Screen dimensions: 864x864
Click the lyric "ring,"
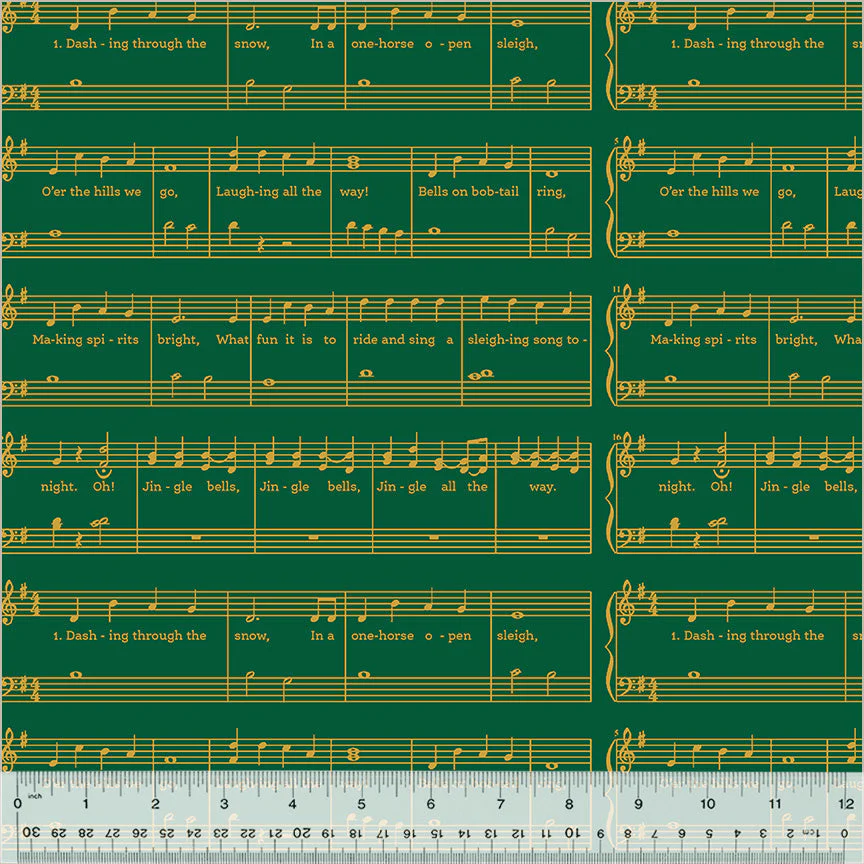click(x=551, y=192)
